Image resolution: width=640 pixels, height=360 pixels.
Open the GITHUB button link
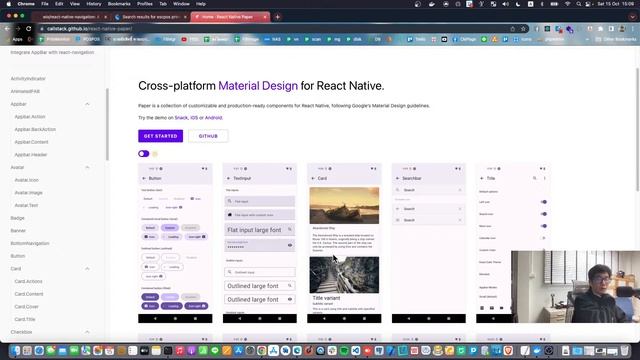(x=208, y=136)
